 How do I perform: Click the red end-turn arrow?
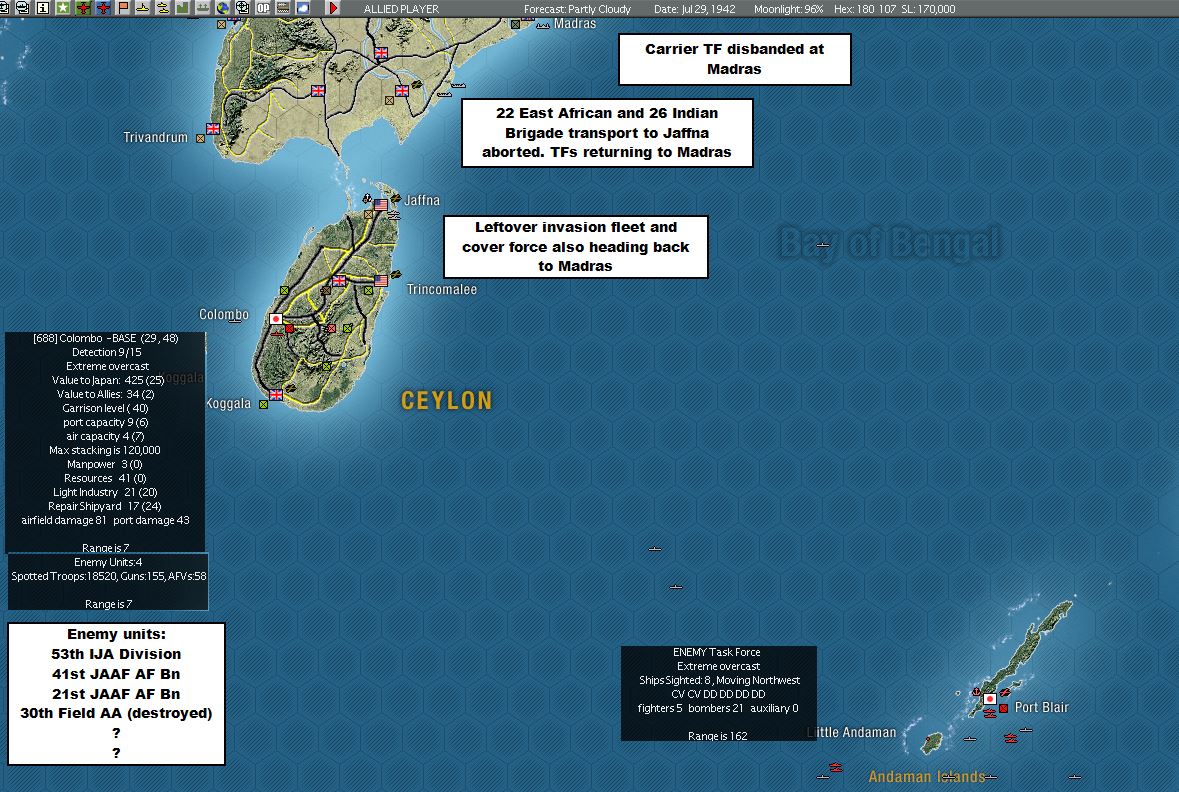click(x=333, y=8)
